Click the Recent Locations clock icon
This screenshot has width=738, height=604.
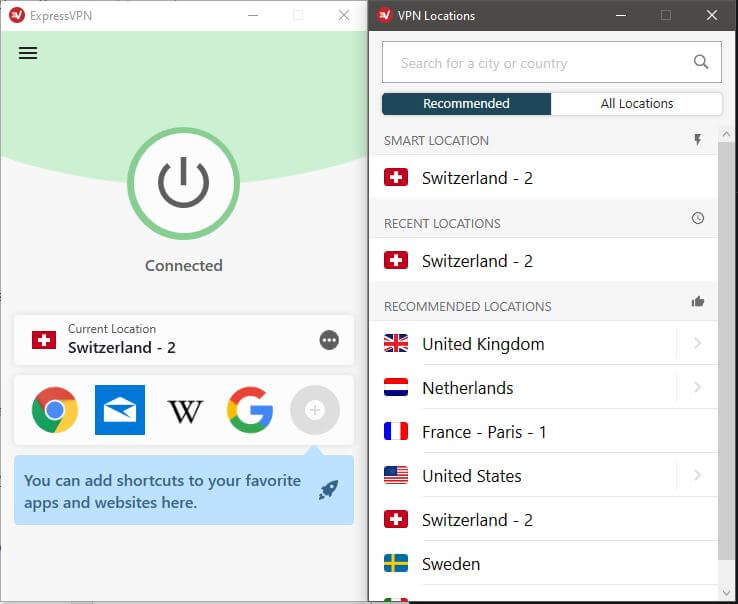[698, 218]
